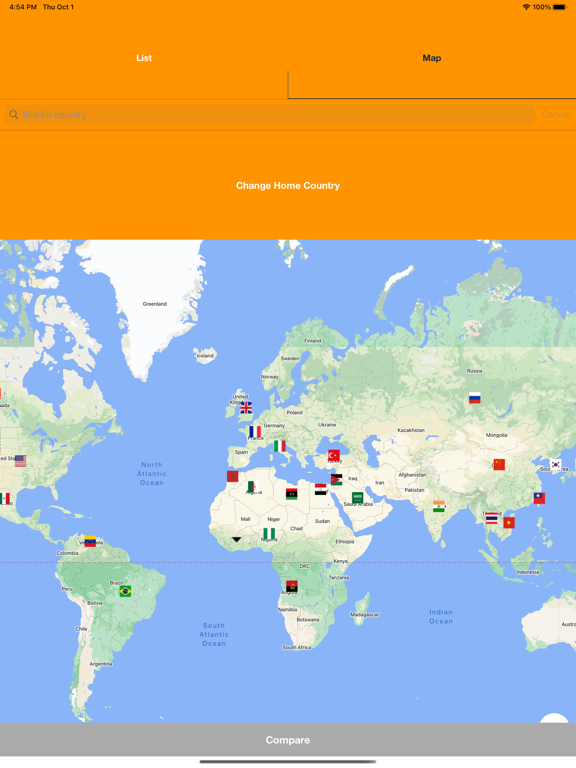Tap the Italy flag marker
Screen dimensions: 576x768
pos(280,446)
